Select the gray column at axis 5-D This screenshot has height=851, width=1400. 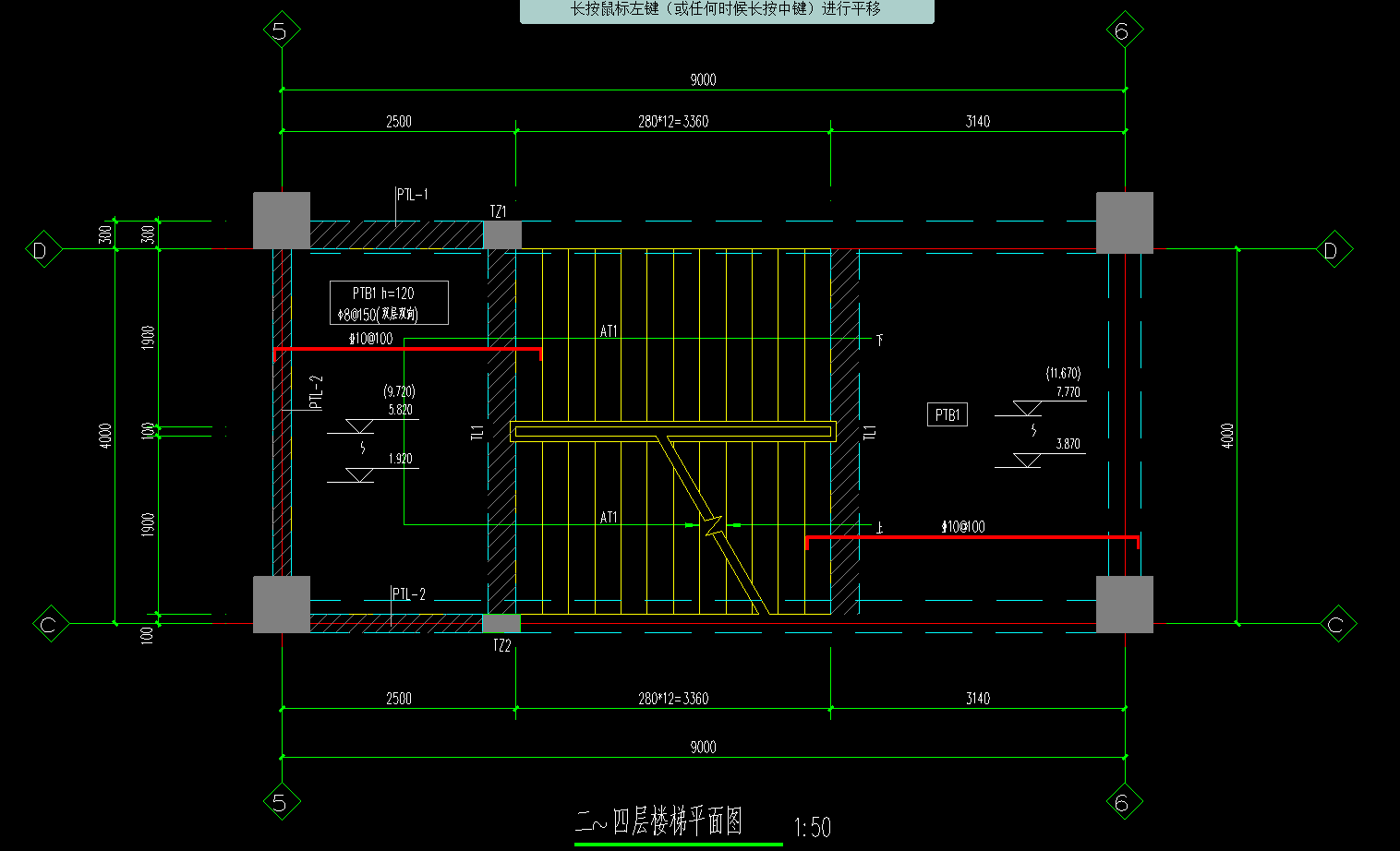tap(282, 221)
